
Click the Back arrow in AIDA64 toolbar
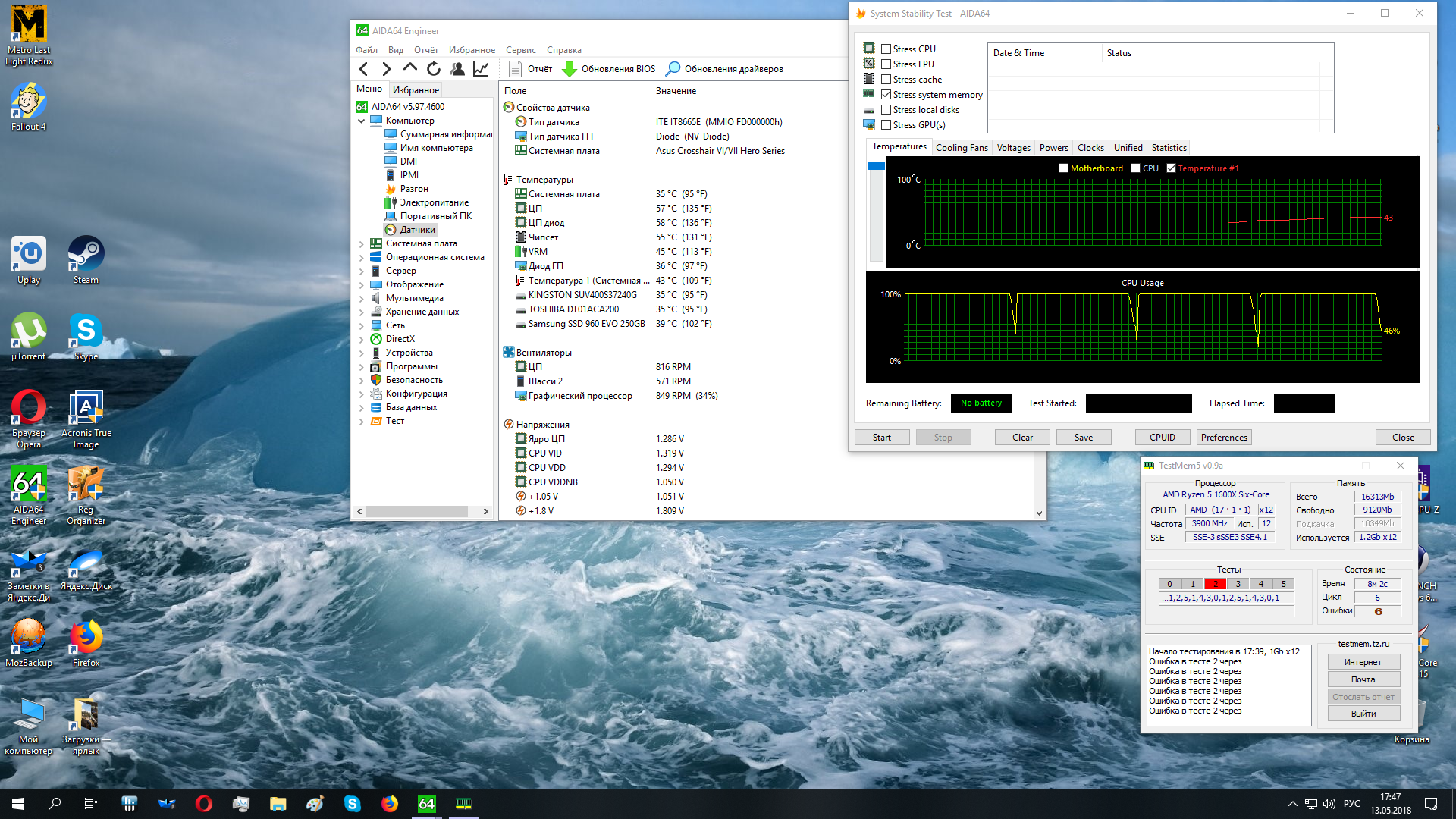point(364,69)
